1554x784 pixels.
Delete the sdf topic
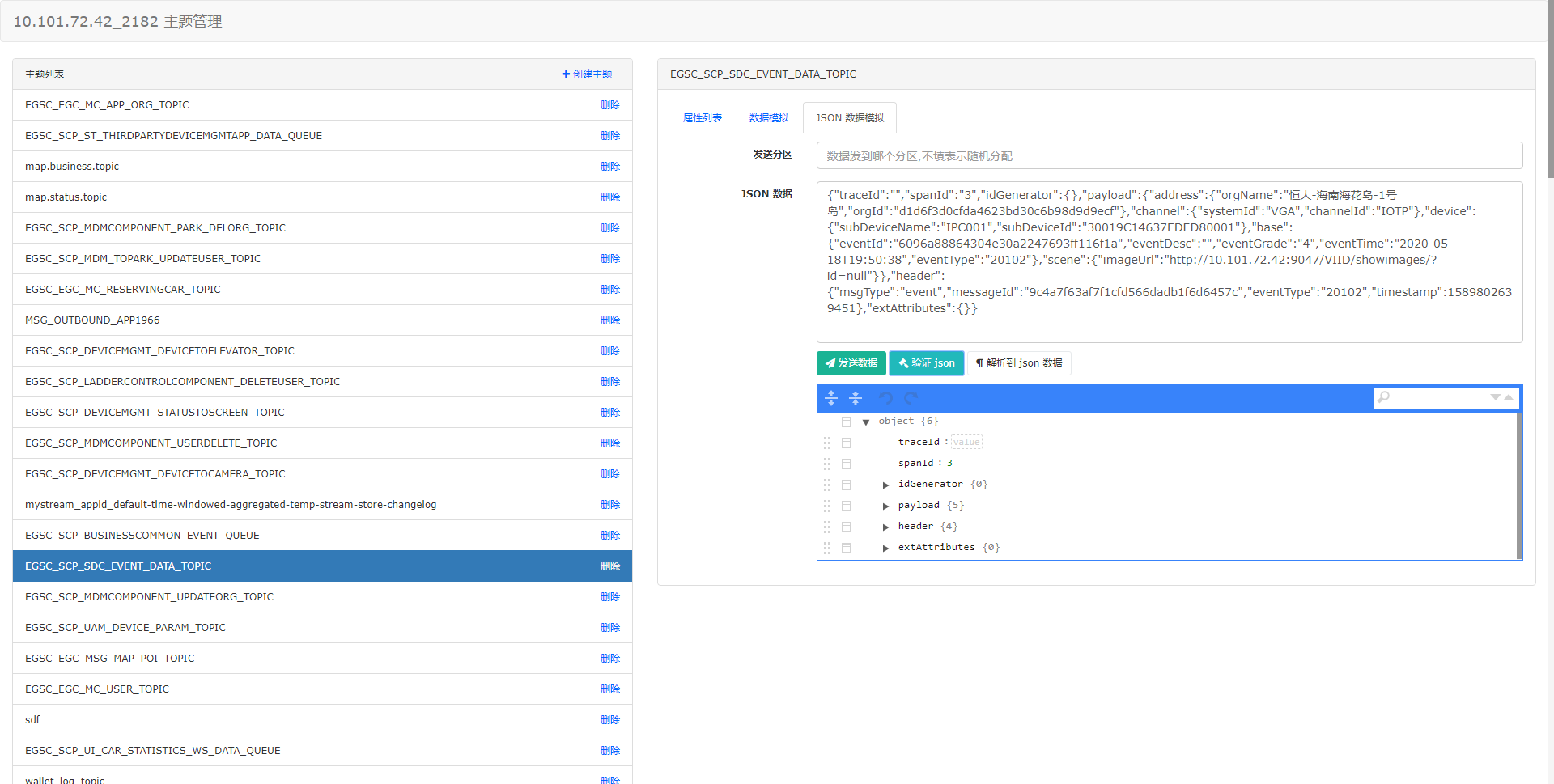tap(610, 720)
